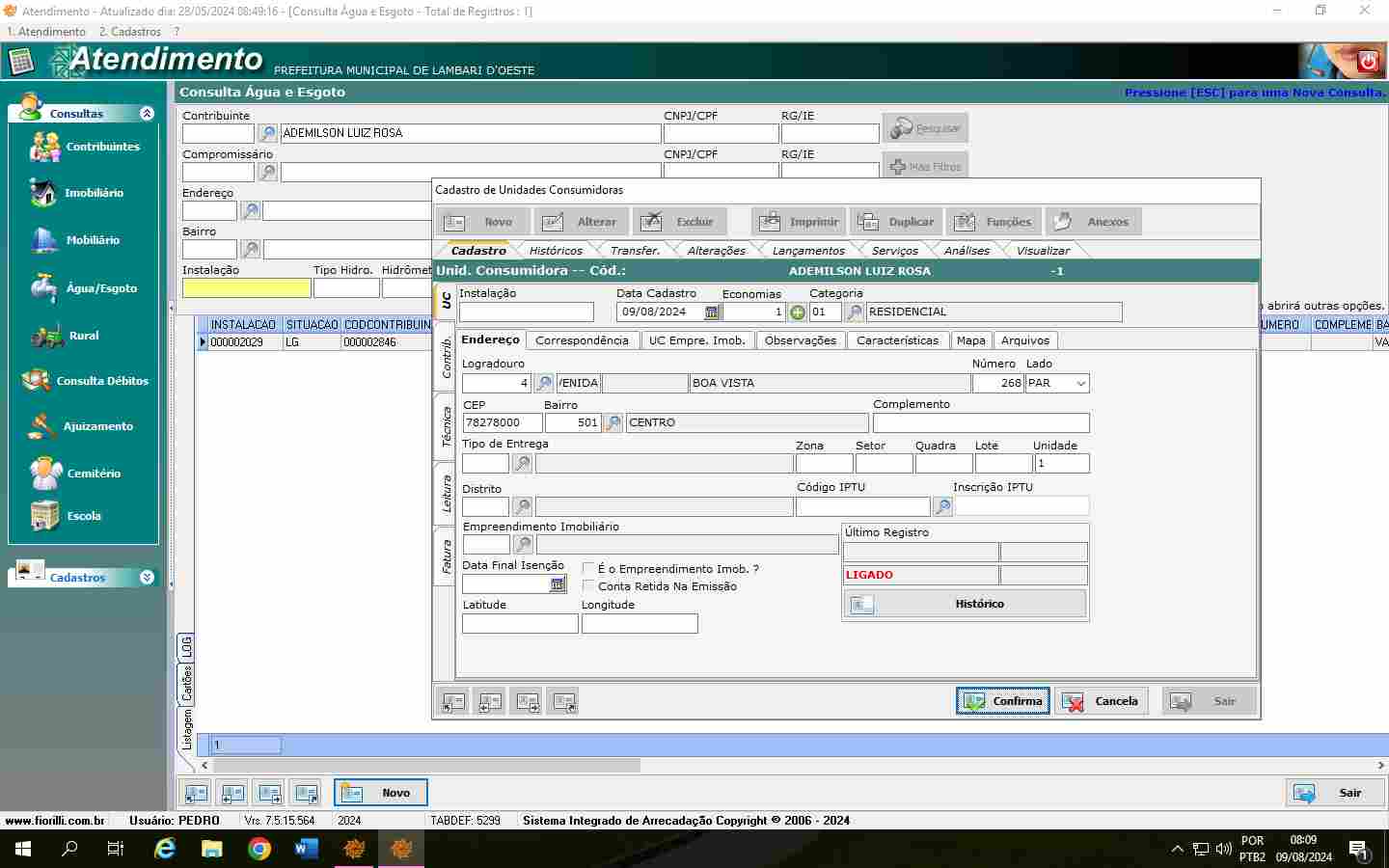Viewport: 1389px width, 868px height.
Task: Open Word from the Windows taskbar
Action: 306,849
